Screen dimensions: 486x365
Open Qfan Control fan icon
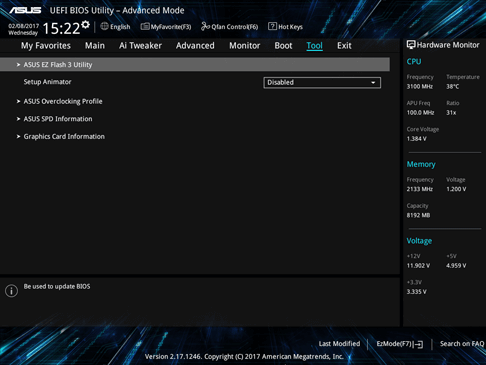pos(205,26)
